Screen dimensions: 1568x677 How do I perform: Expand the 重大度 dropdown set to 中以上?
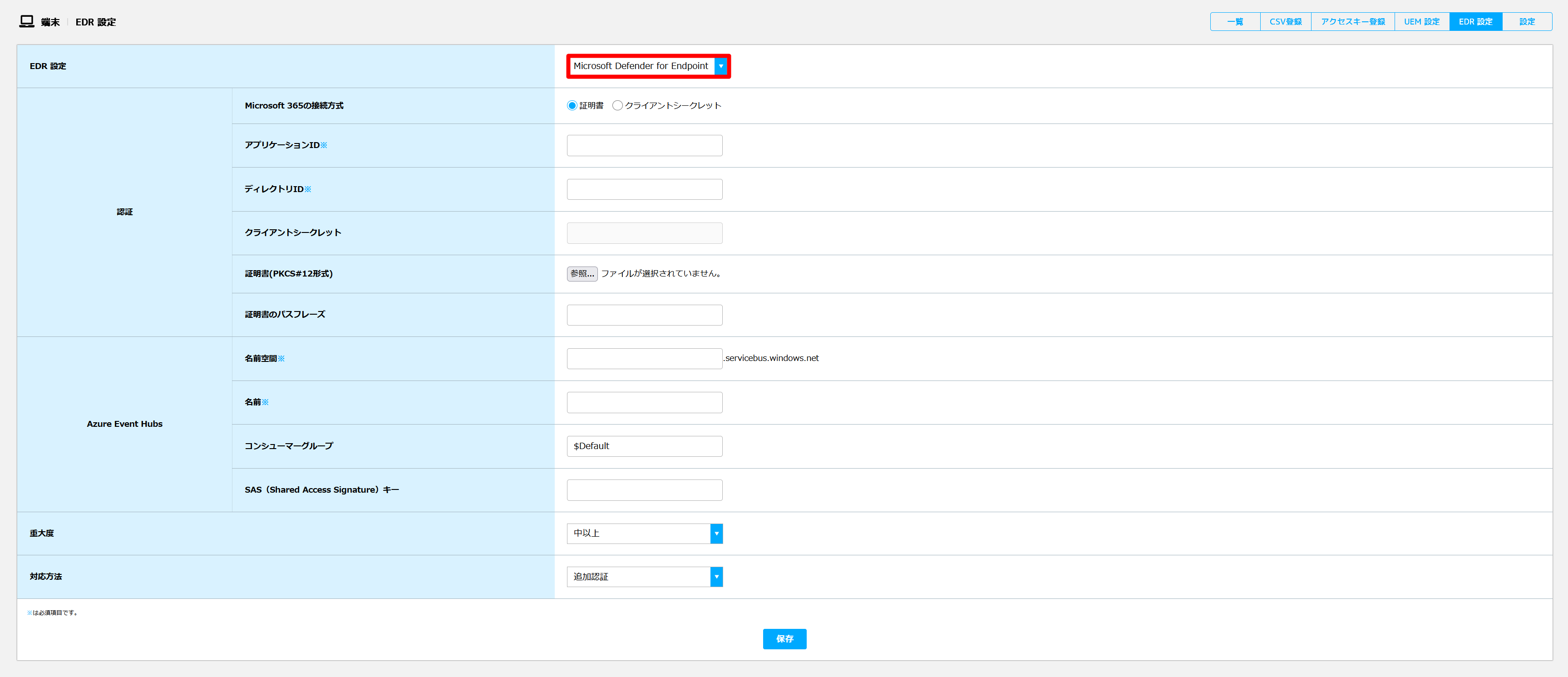click(x=645, y=534)
